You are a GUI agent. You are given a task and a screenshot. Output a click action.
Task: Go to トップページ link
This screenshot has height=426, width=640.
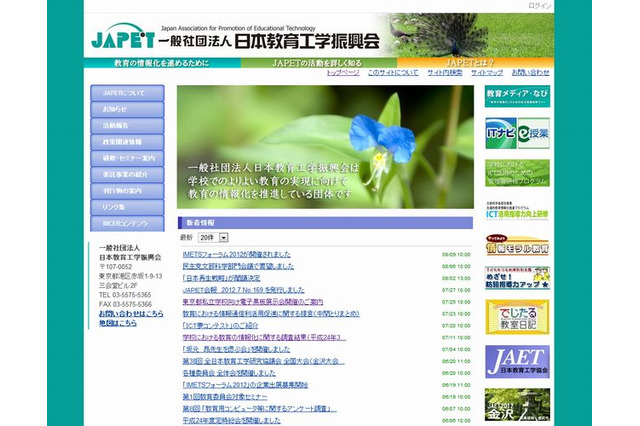coord(343,73)
